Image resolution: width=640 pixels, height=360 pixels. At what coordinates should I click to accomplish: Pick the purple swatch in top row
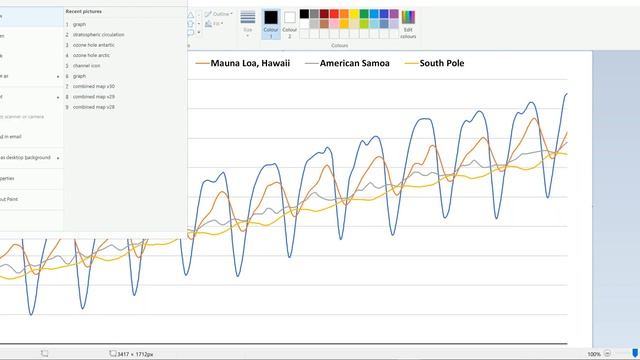coord(394,14)
